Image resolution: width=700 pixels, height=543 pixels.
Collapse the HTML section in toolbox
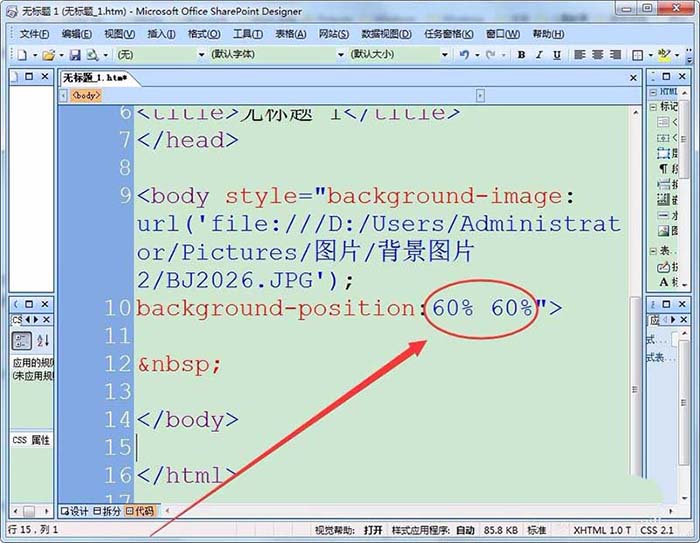[653, 92]
